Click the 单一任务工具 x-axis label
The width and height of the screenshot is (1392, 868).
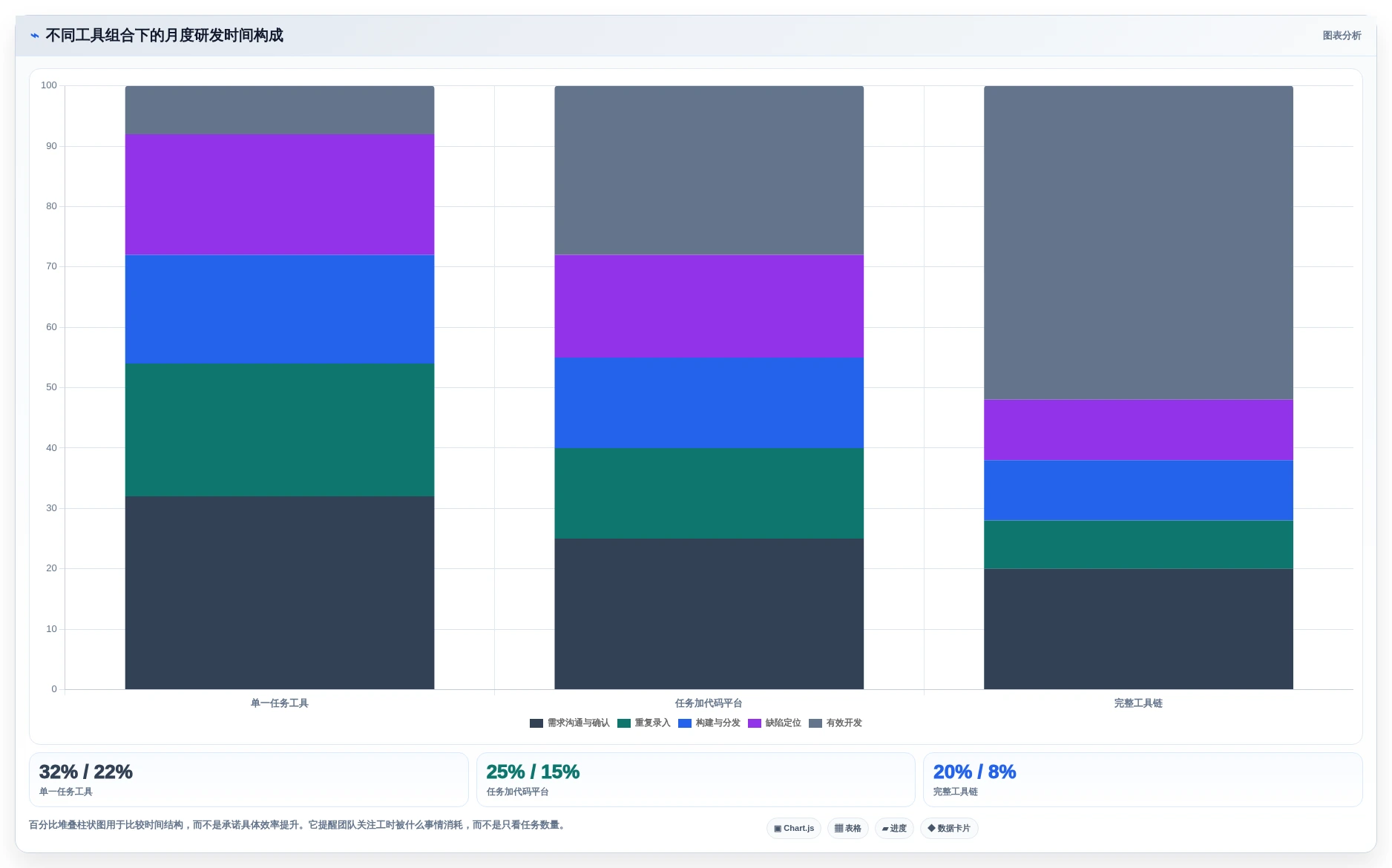click(x=280, y=703)
